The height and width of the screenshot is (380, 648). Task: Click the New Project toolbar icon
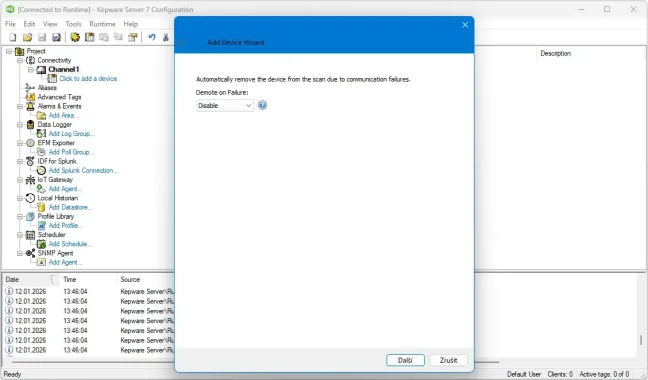pos(13,38)
